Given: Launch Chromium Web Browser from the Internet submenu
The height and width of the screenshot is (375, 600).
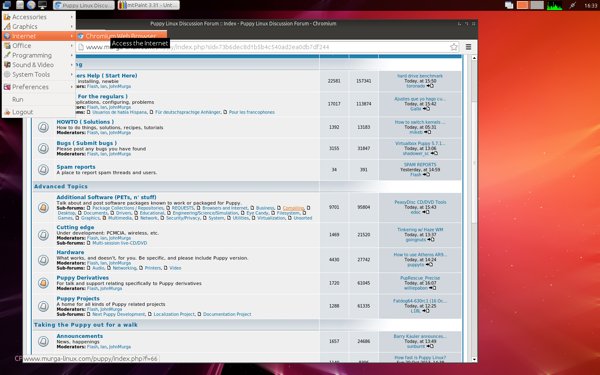Looking at the screenshot, I should pos(121,36).
